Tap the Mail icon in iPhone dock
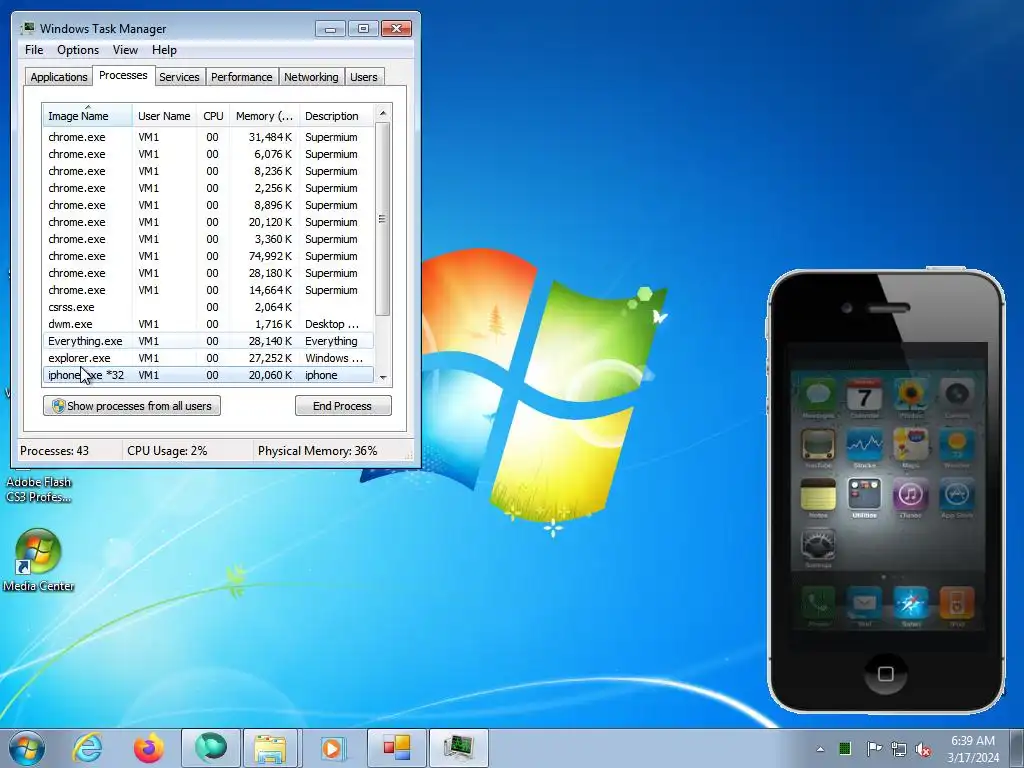Screen dimensions: 1024x768 (865, 603)
